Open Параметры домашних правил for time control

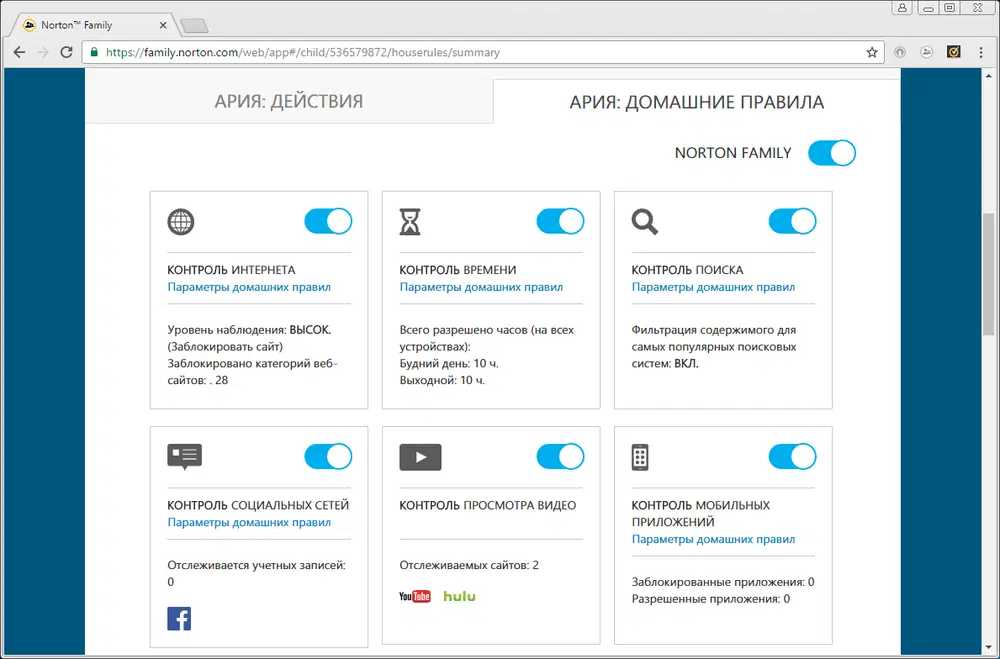pyautogui.click(x=481, y=287)
